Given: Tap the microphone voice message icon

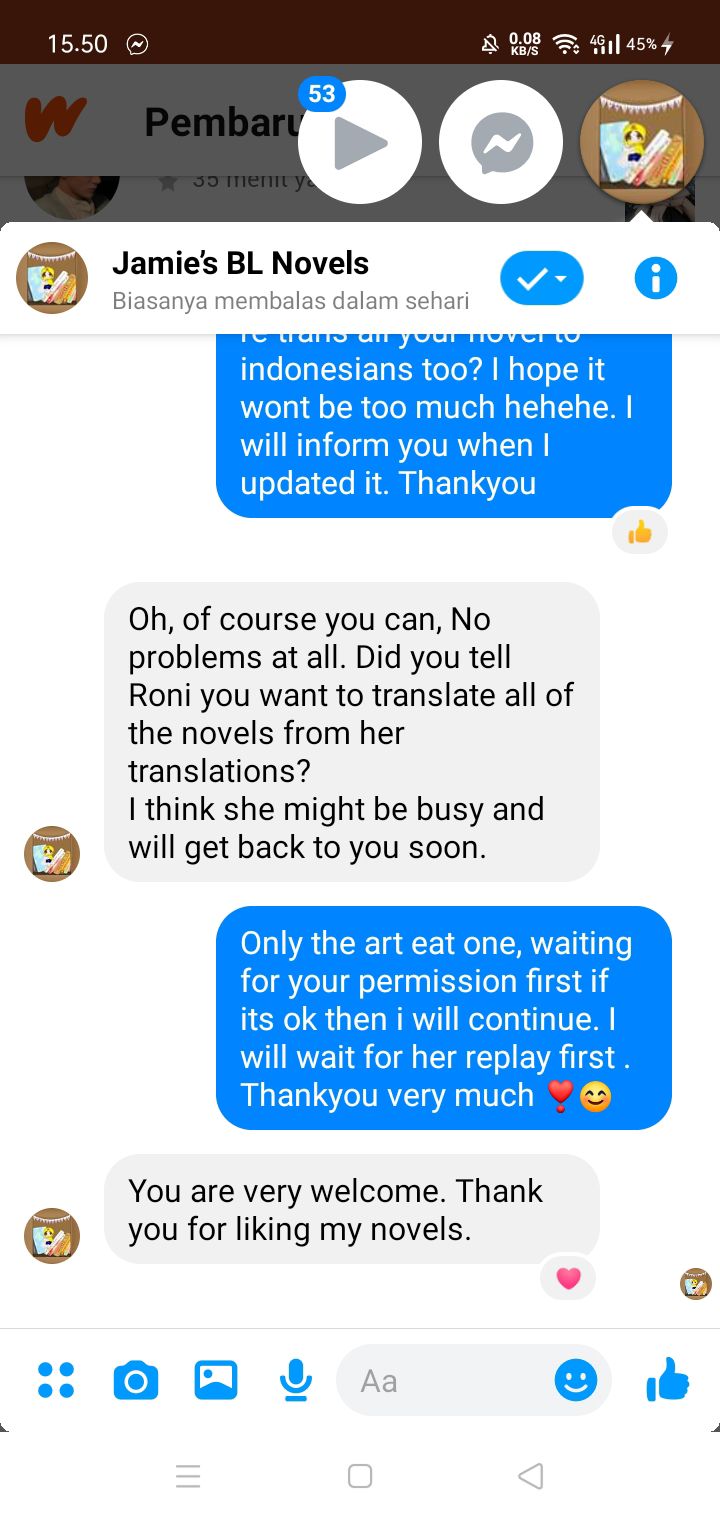Looking at the screenshot, I should (x=295, y=1380).
